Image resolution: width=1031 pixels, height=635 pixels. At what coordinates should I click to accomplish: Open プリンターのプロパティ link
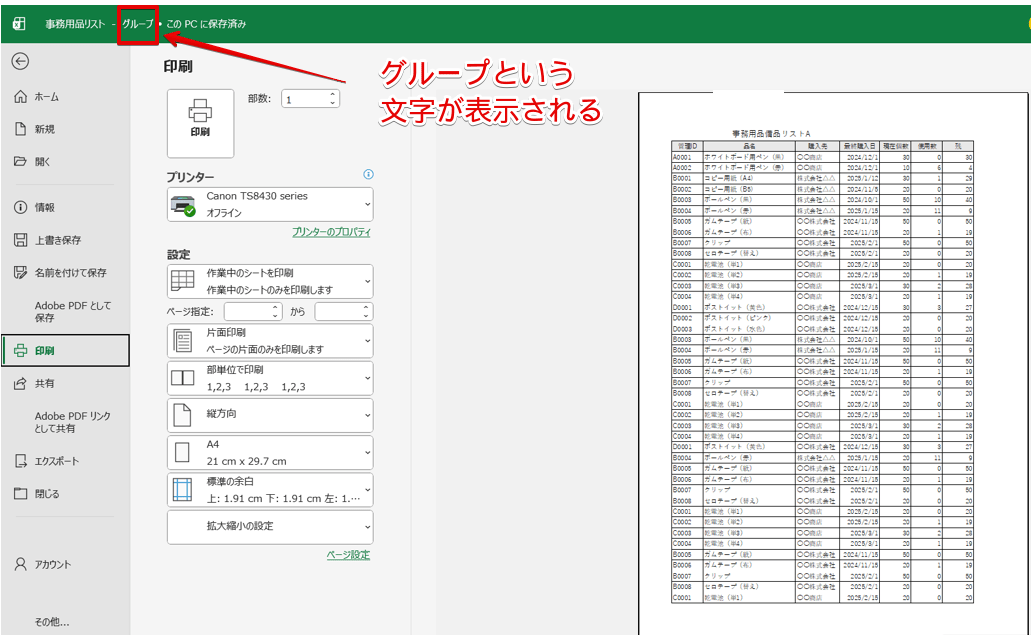point(331,230)
